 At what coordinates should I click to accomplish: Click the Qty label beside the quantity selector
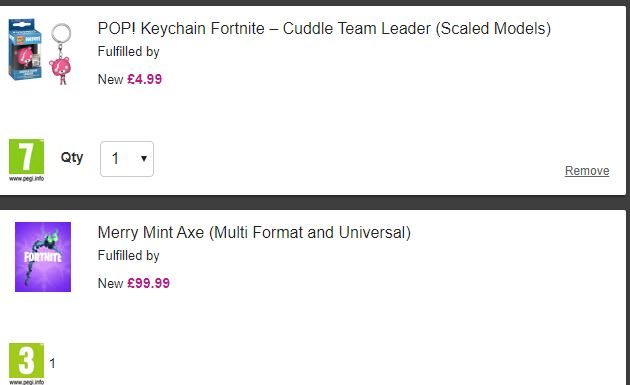pos(72,157)
